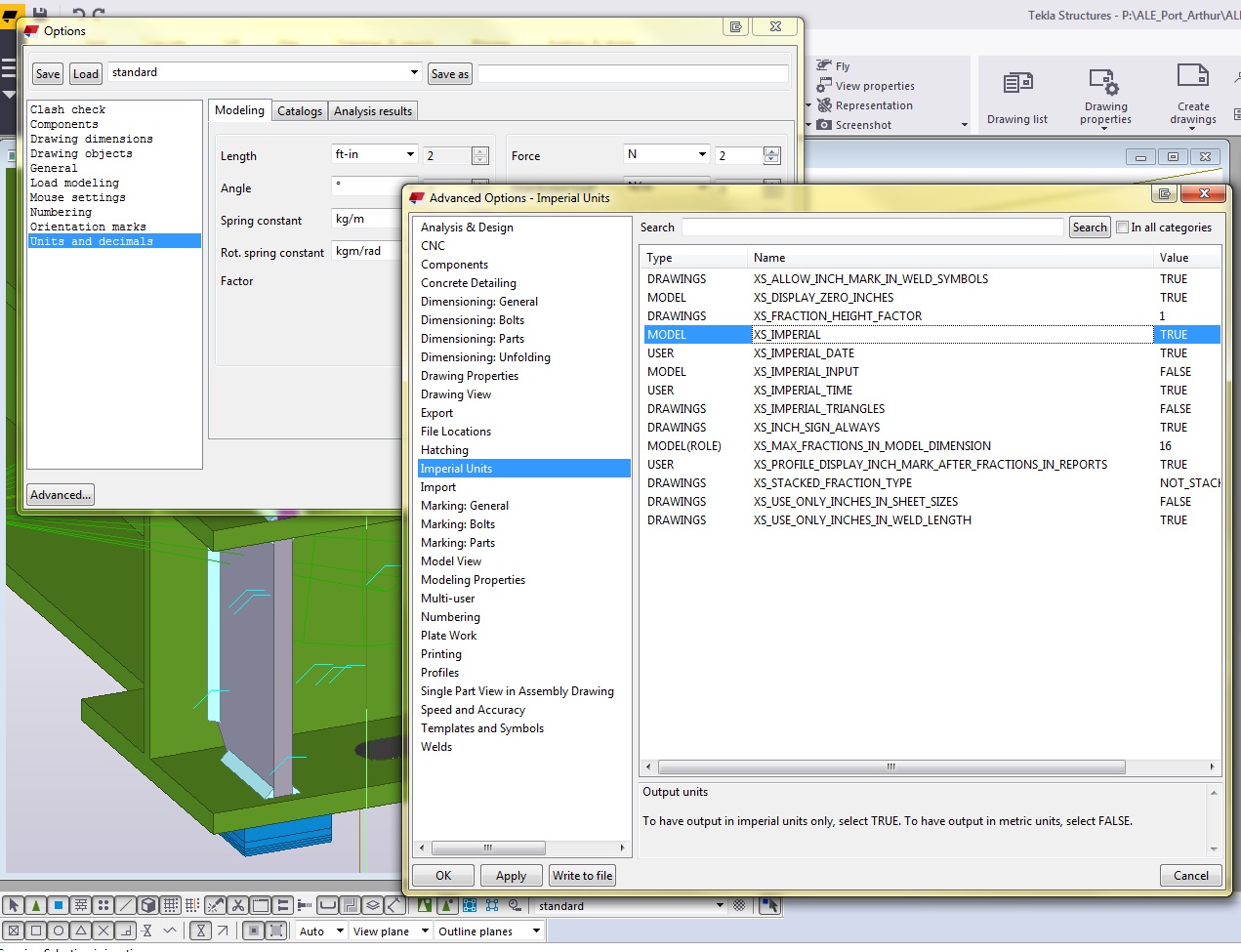Click the Representation palette icon
The height and width of the screenshot is (952, 1241).
click(825, 105)
